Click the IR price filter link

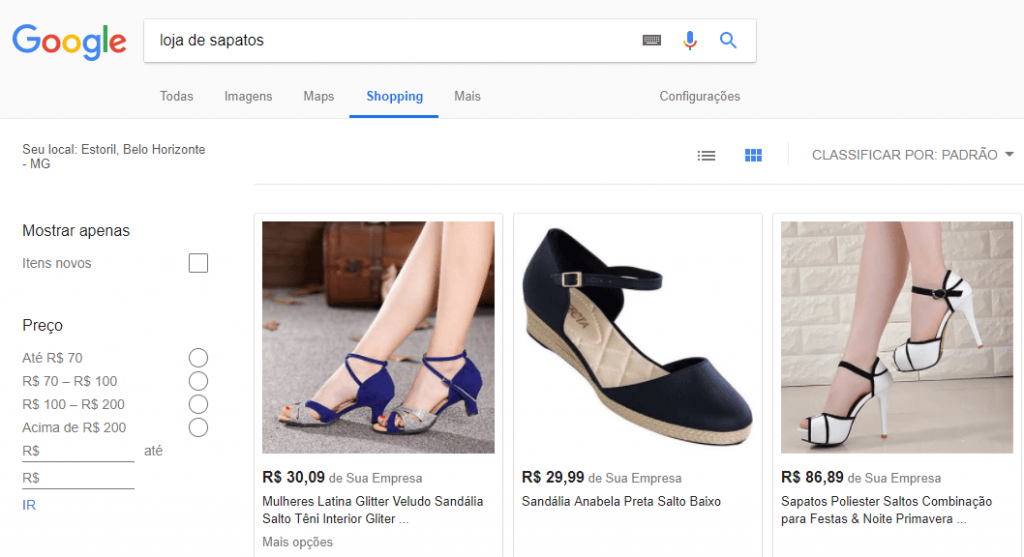[29, 505]
